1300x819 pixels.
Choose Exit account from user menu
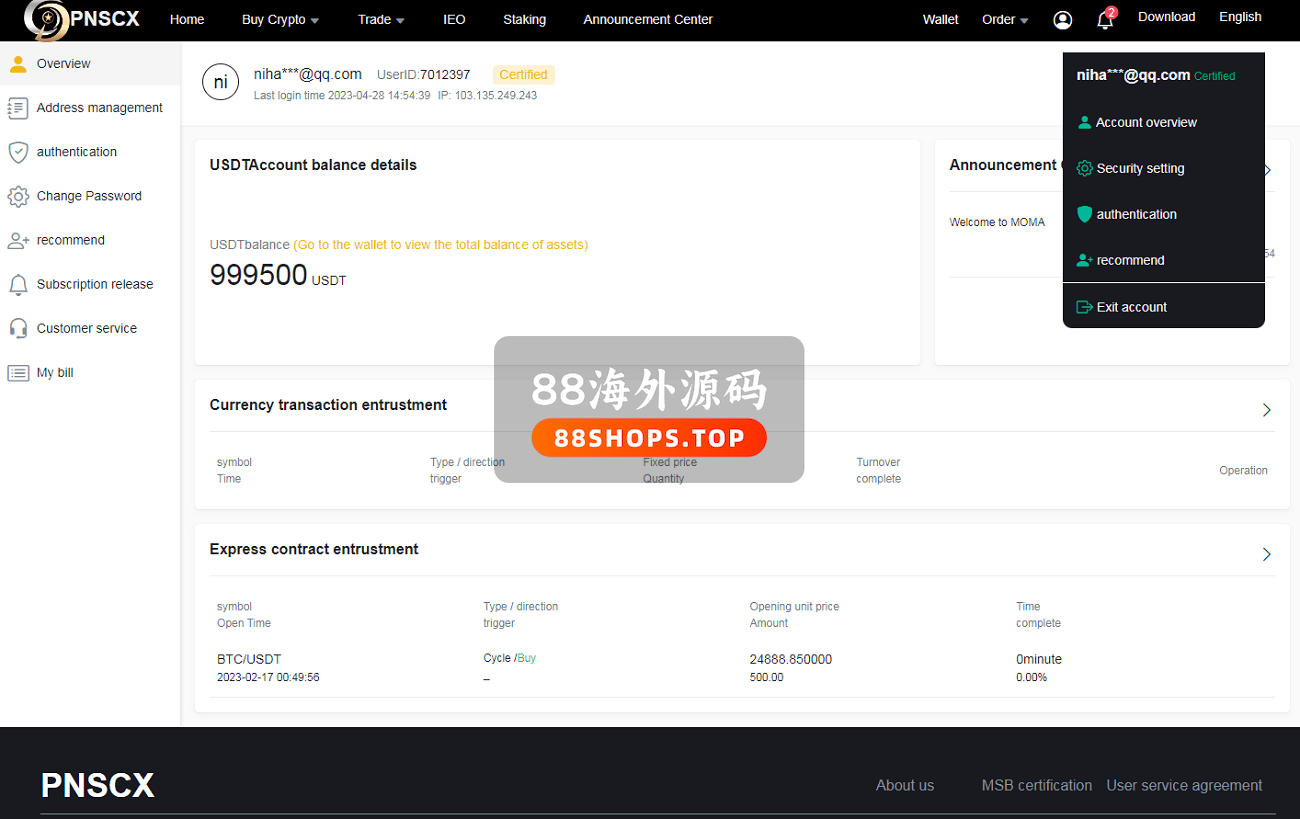(1131, 307)
